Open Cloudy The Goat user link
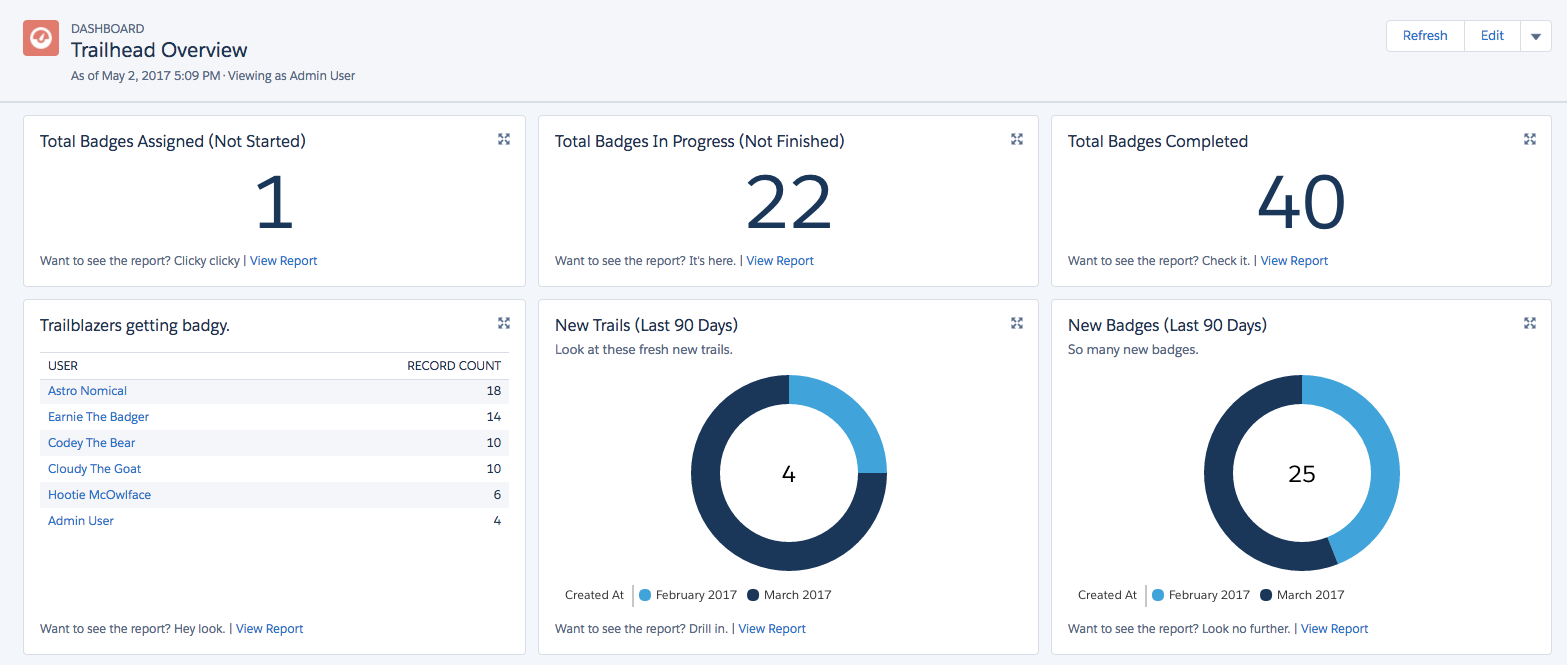 tap(94, 469)
